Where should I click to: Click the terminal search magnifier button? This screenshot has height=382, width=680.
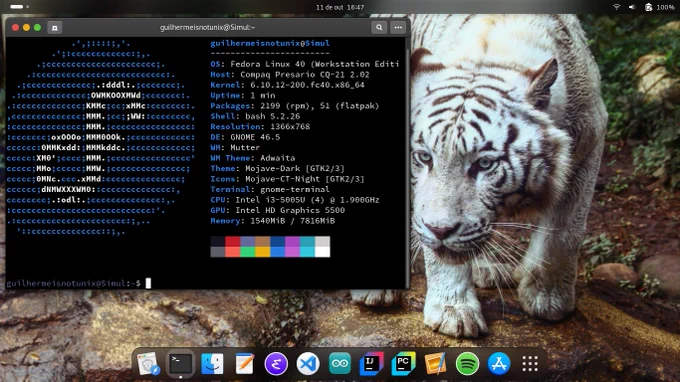379,28
